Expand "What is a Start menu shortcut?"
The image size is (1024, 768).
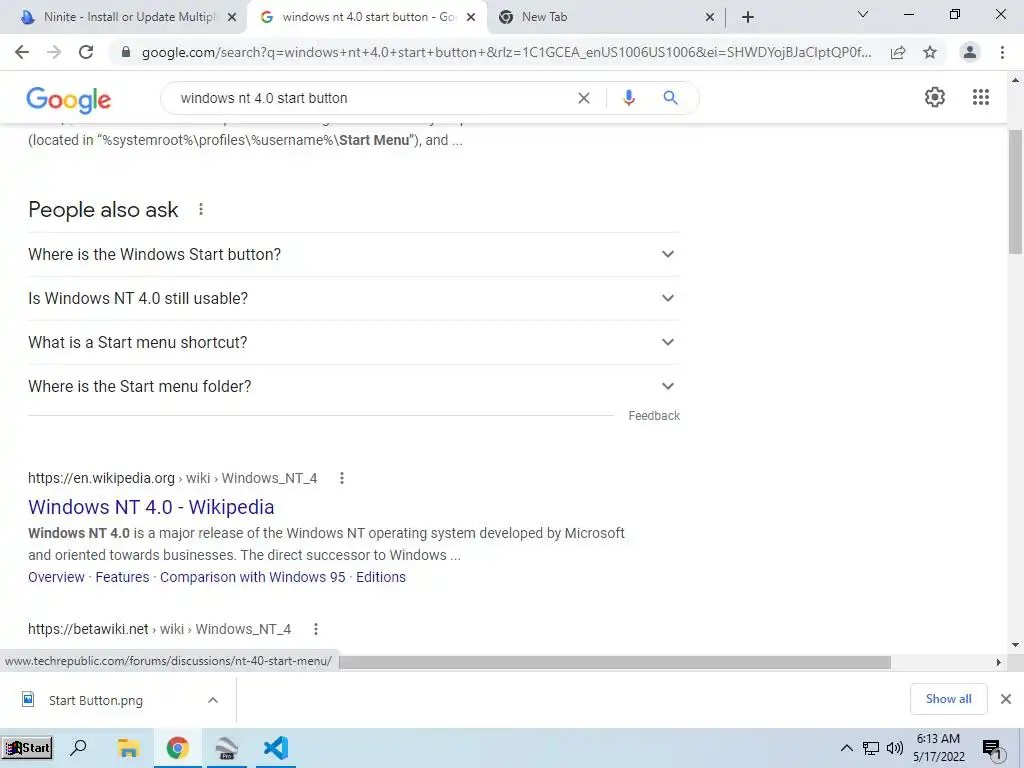click(x=353, y=342)
